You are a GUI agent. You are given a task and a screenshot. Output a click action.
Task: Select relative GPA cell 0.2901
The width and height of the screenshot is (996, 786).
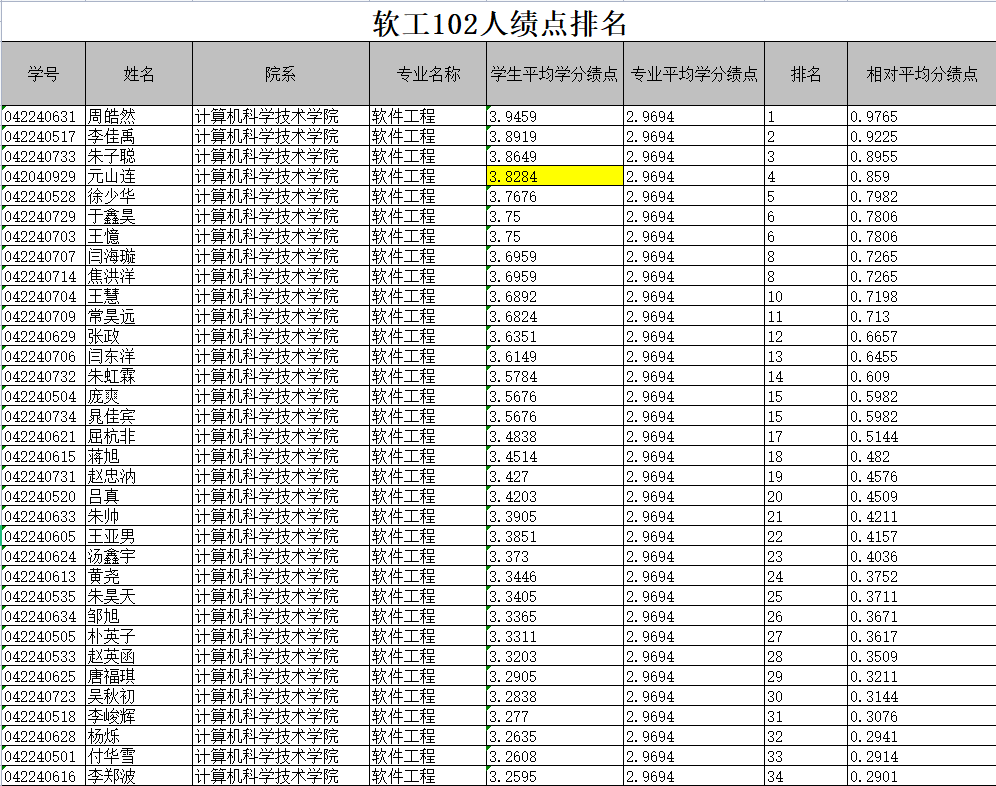[x=922, y=776]
